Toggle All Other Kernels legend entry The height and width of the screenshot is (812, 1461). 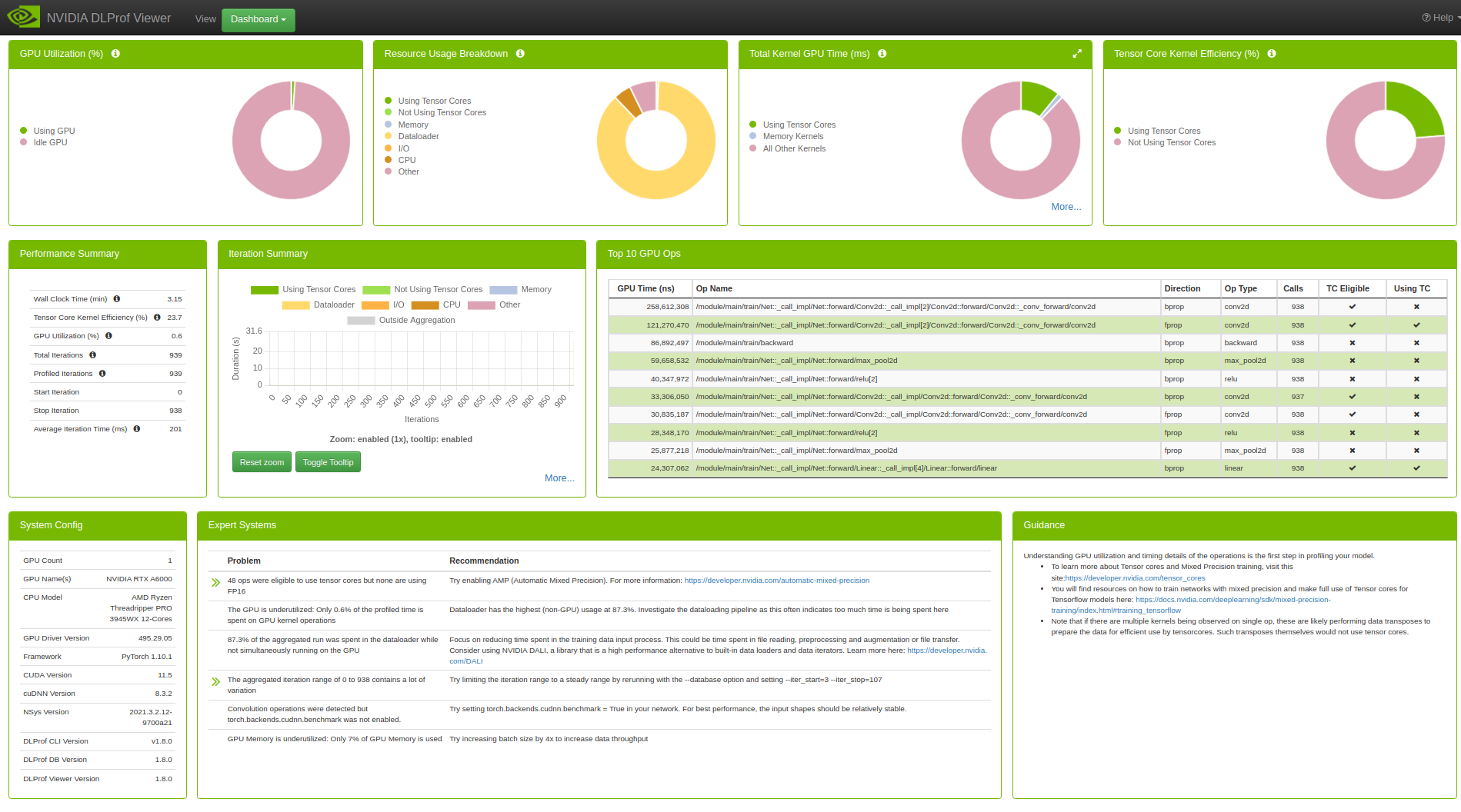tap(787, 148)
